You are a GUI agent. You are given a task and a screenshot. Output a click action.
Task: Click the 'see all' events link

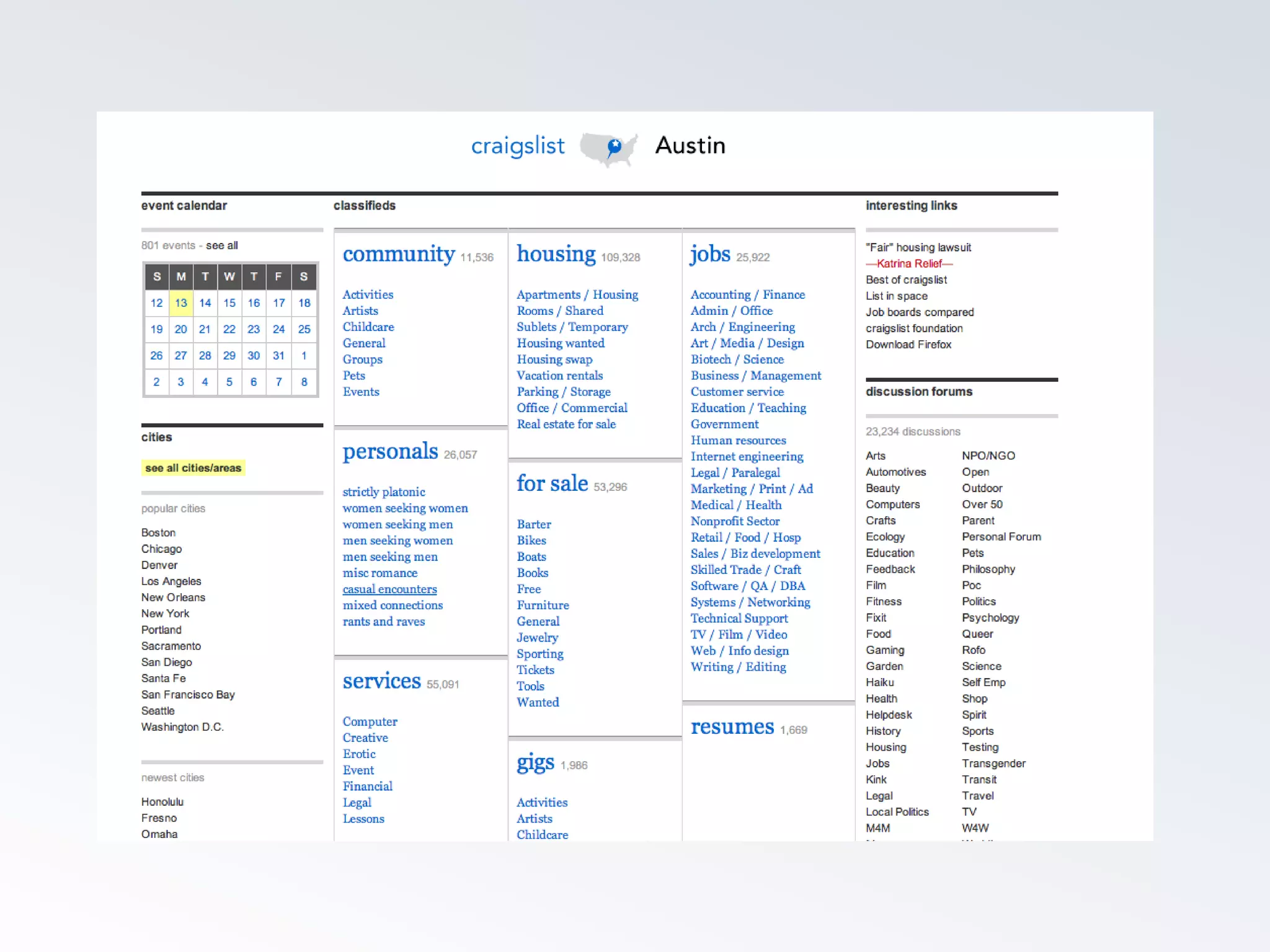pyautogui.click(x=222, y=245)
